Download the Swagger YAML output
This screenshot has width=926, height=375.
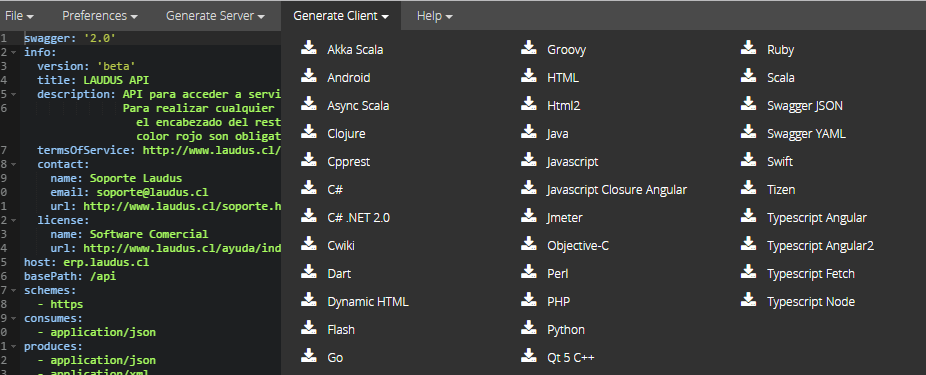(806, 134)
